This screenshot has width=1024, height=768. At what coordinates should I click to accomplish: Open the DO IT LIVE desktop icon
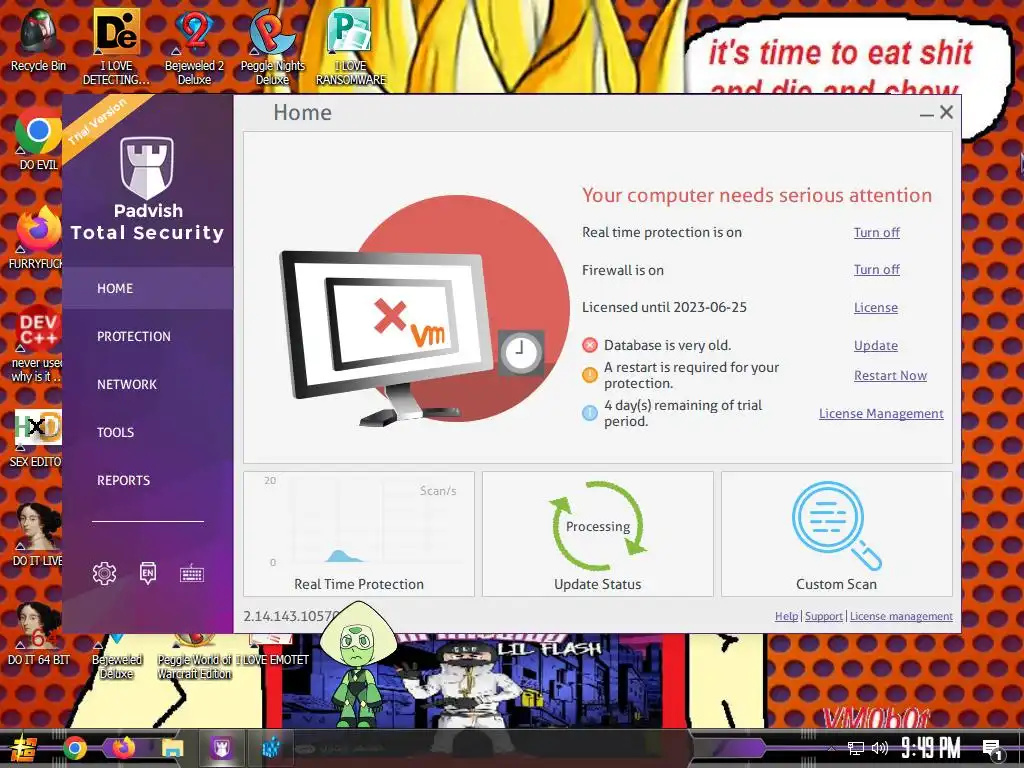click(38, 534)
